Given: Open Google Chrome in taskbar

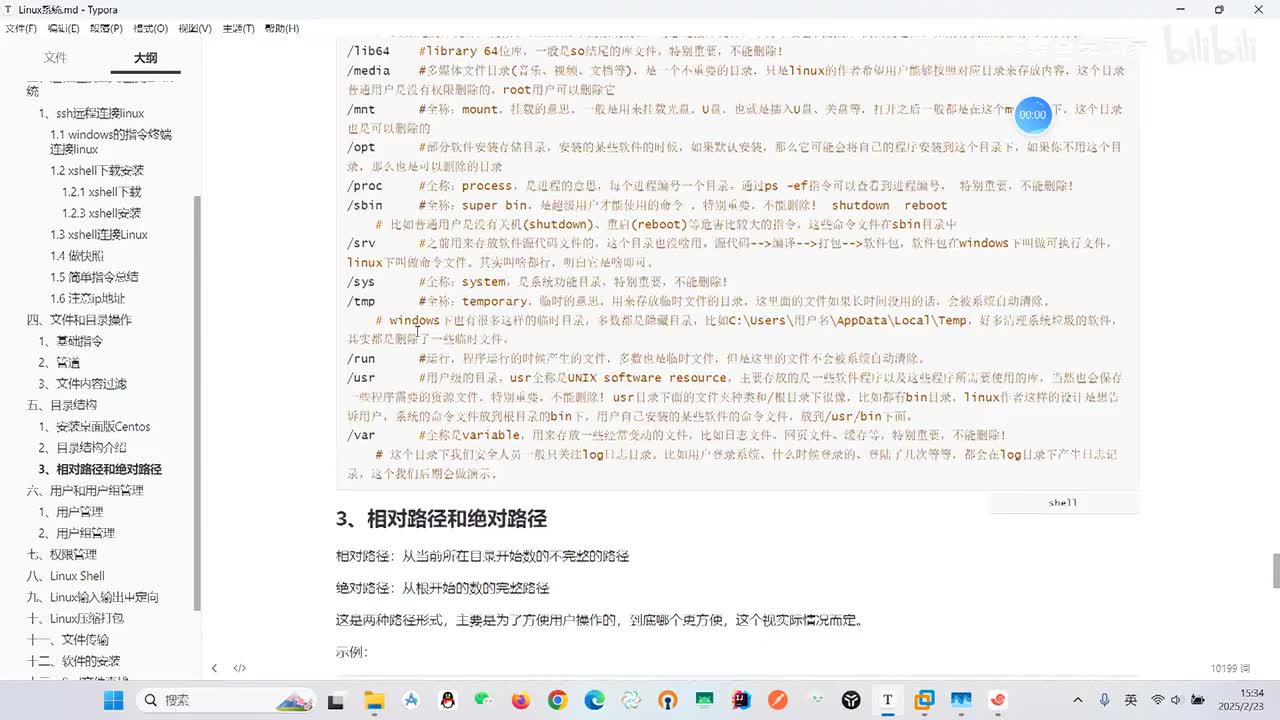Looking at the screenshot, I should 558,700.
